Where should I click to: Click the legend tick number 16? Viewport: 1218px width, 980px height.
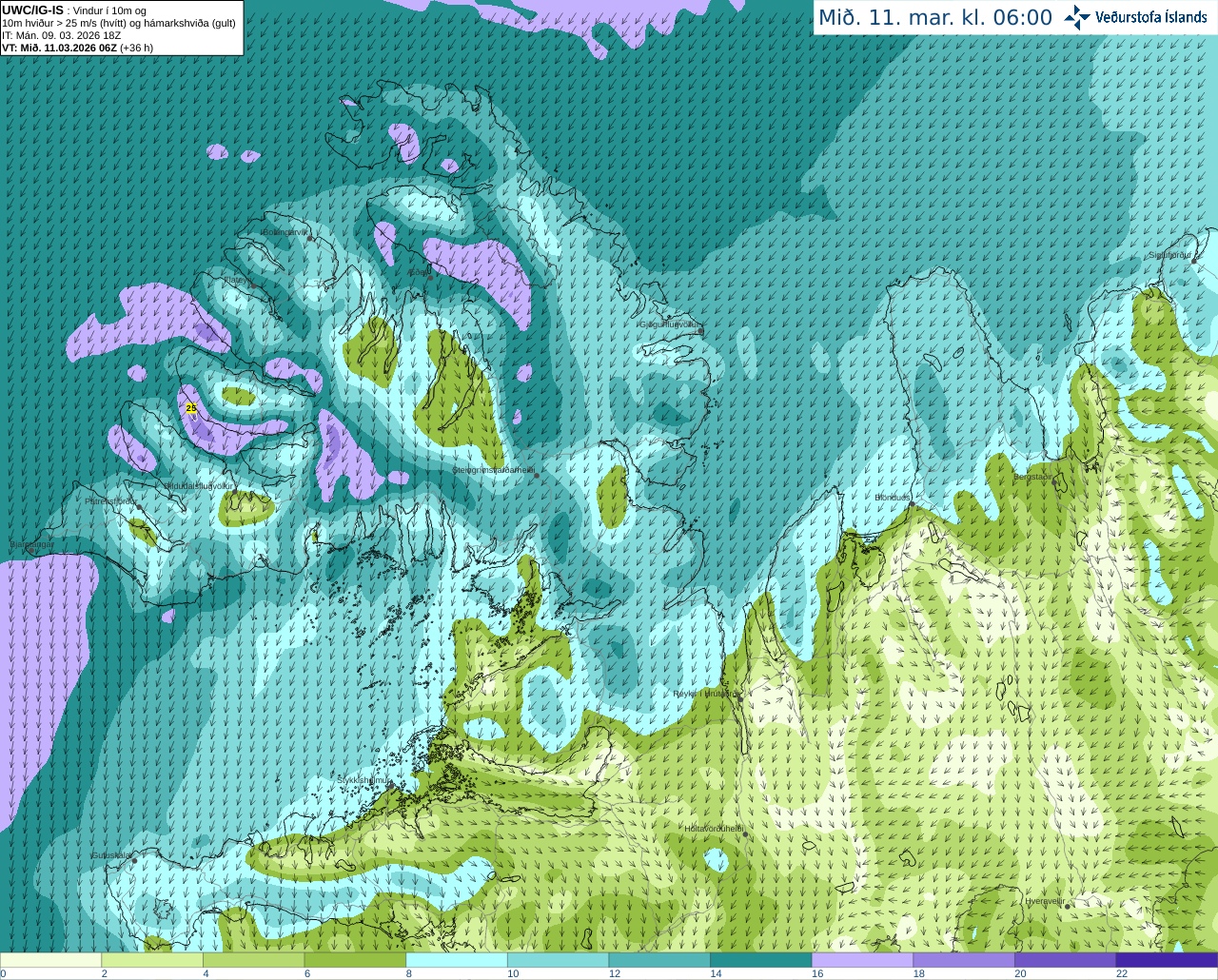817,973
